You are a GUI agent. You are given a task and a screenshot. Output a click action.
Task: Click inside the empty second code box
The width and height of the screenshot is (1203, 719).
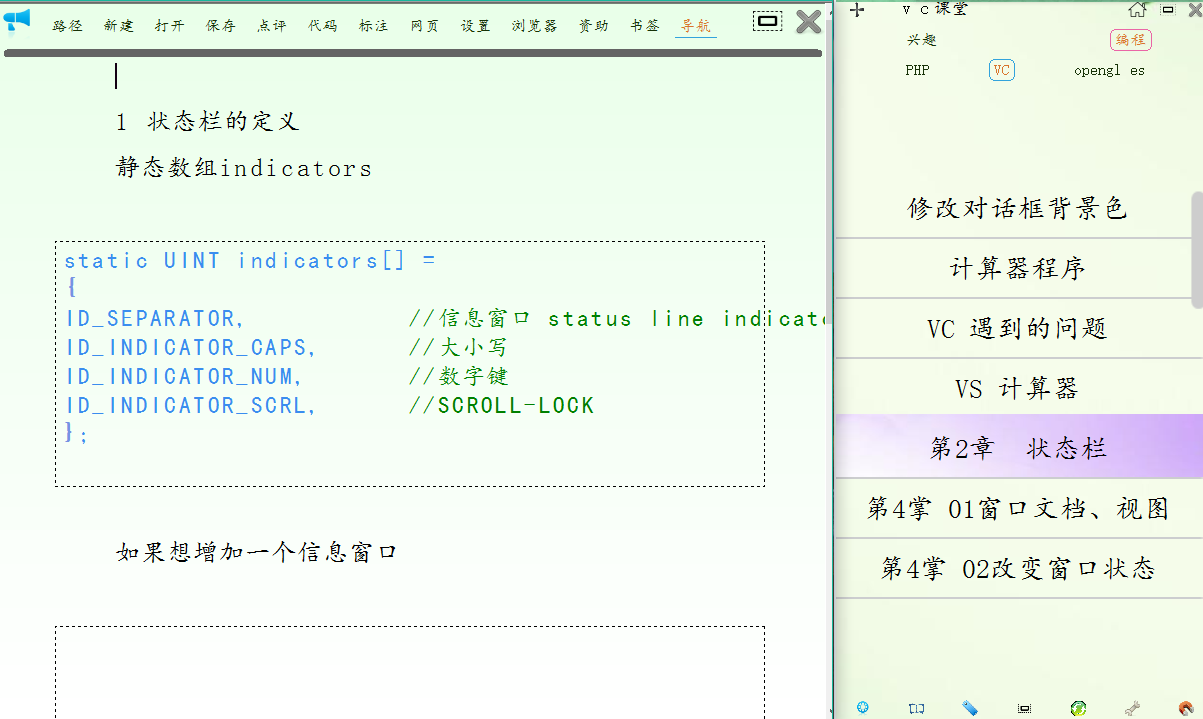pyautogui.click(x=410, y=672)
